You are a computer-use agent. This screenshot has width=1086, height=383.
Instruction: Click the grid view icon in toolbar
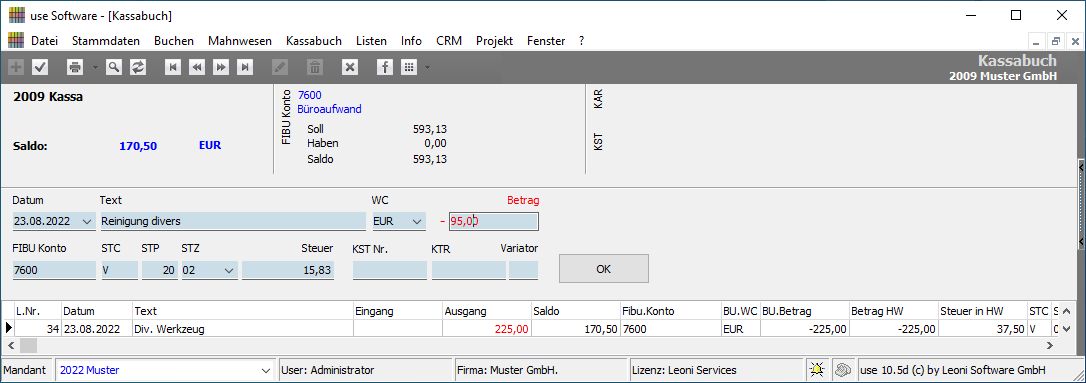(409, 67)
